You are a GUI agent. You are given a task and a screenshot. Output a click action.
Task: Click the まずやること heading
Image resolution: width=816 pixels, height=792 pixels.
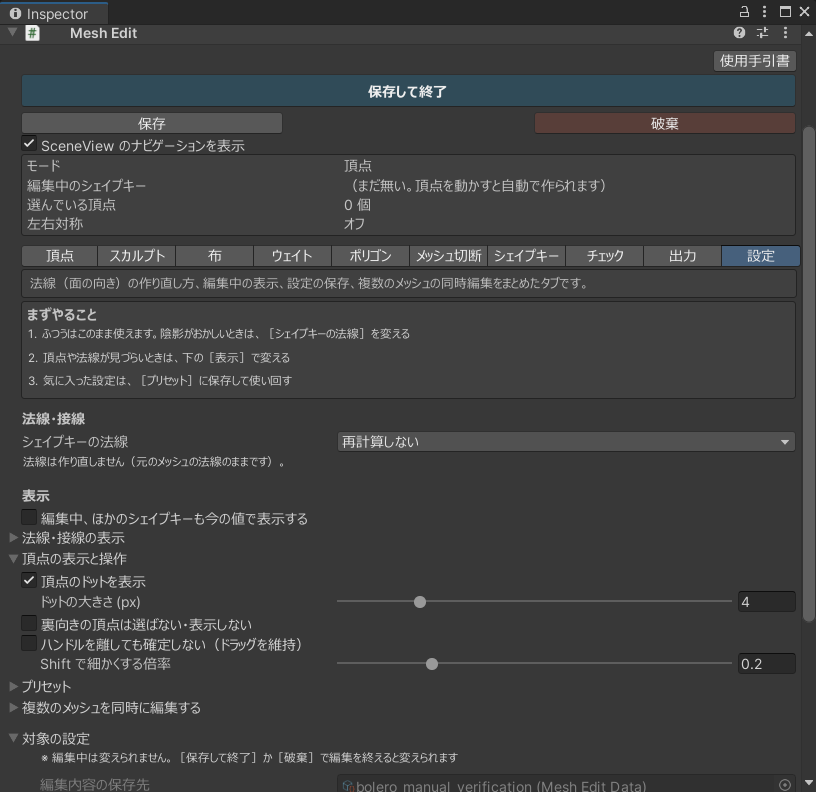tap(62, 314)
